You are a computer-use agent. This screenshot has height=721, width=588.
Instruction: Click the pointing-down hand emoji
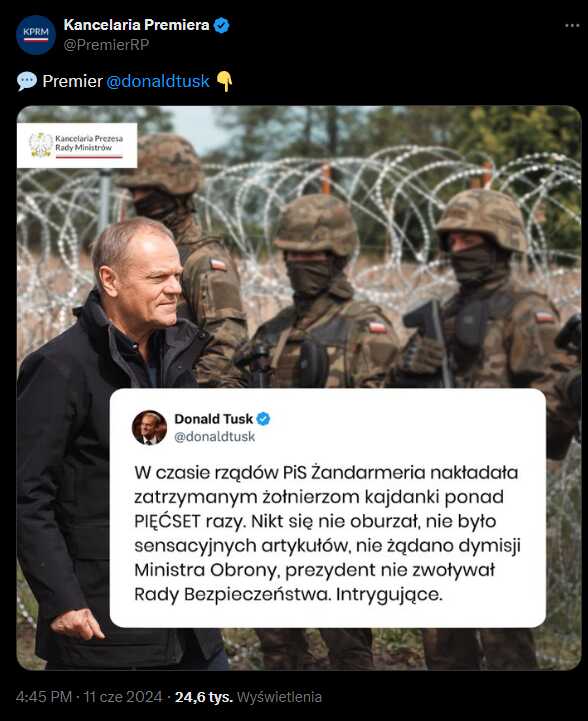224,81
